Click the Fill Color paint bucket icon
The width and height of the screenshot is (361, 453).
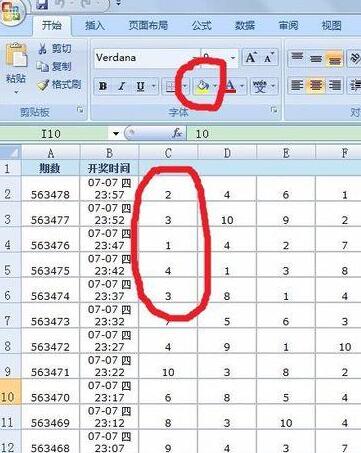(x=203, y=87)
